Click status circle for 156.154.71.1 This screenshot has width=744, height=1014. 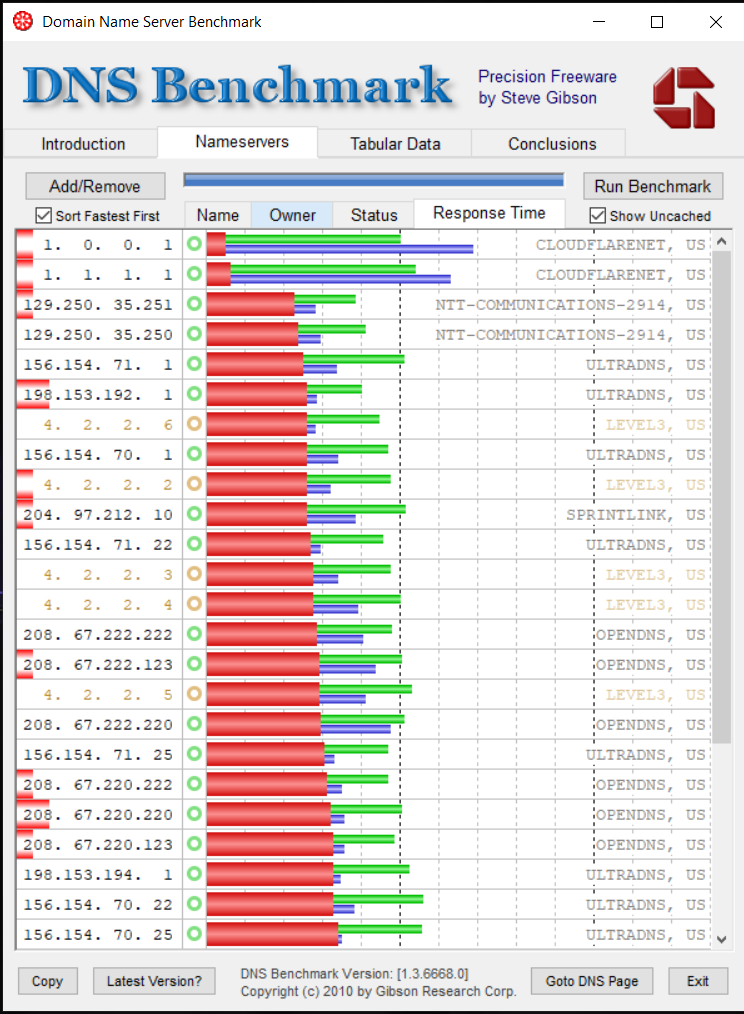pyautogui.click(x=194, y=363)
